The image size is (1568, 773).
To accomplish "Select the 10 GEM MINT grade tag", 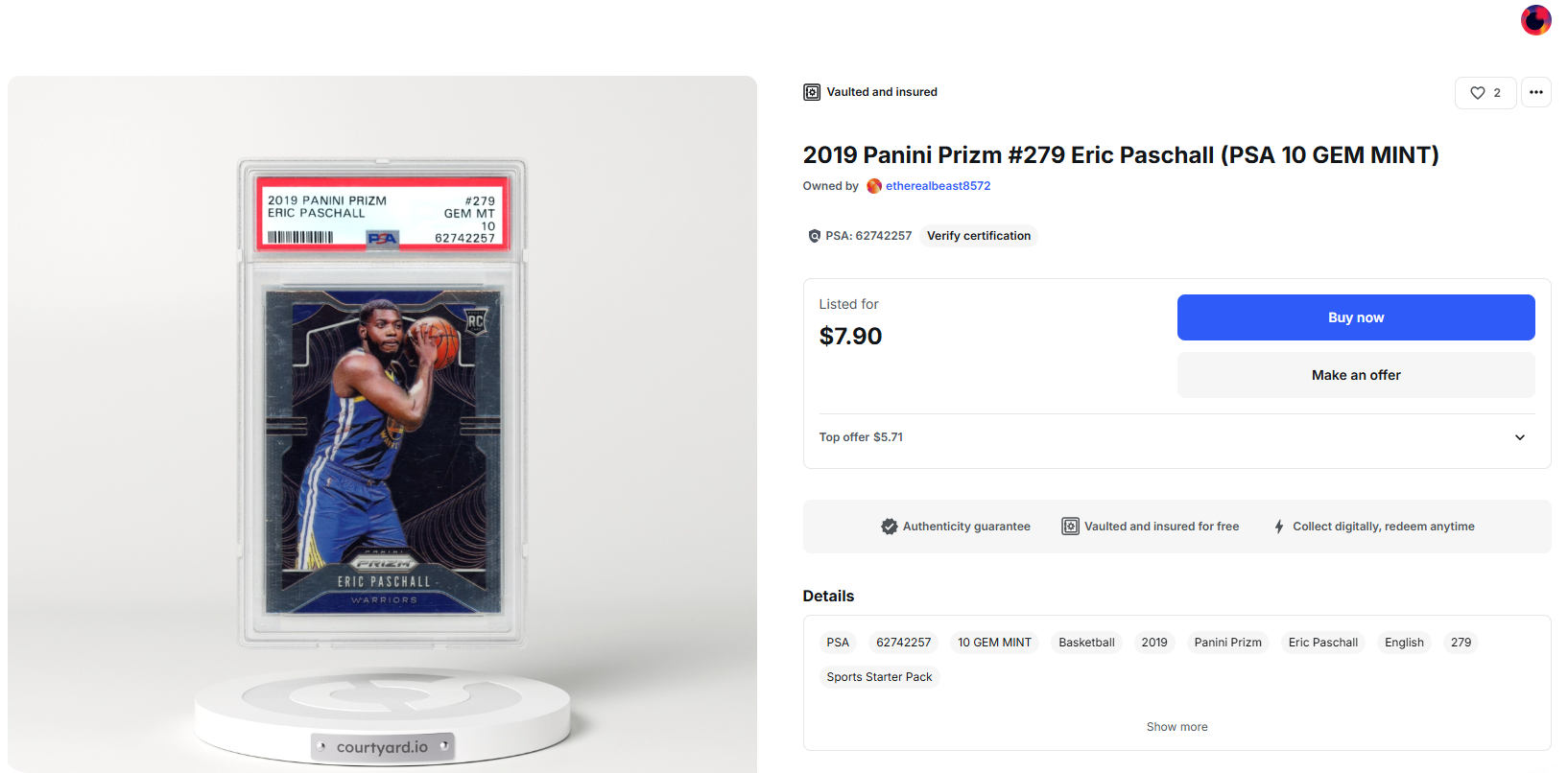I will (x=994, y=643).
